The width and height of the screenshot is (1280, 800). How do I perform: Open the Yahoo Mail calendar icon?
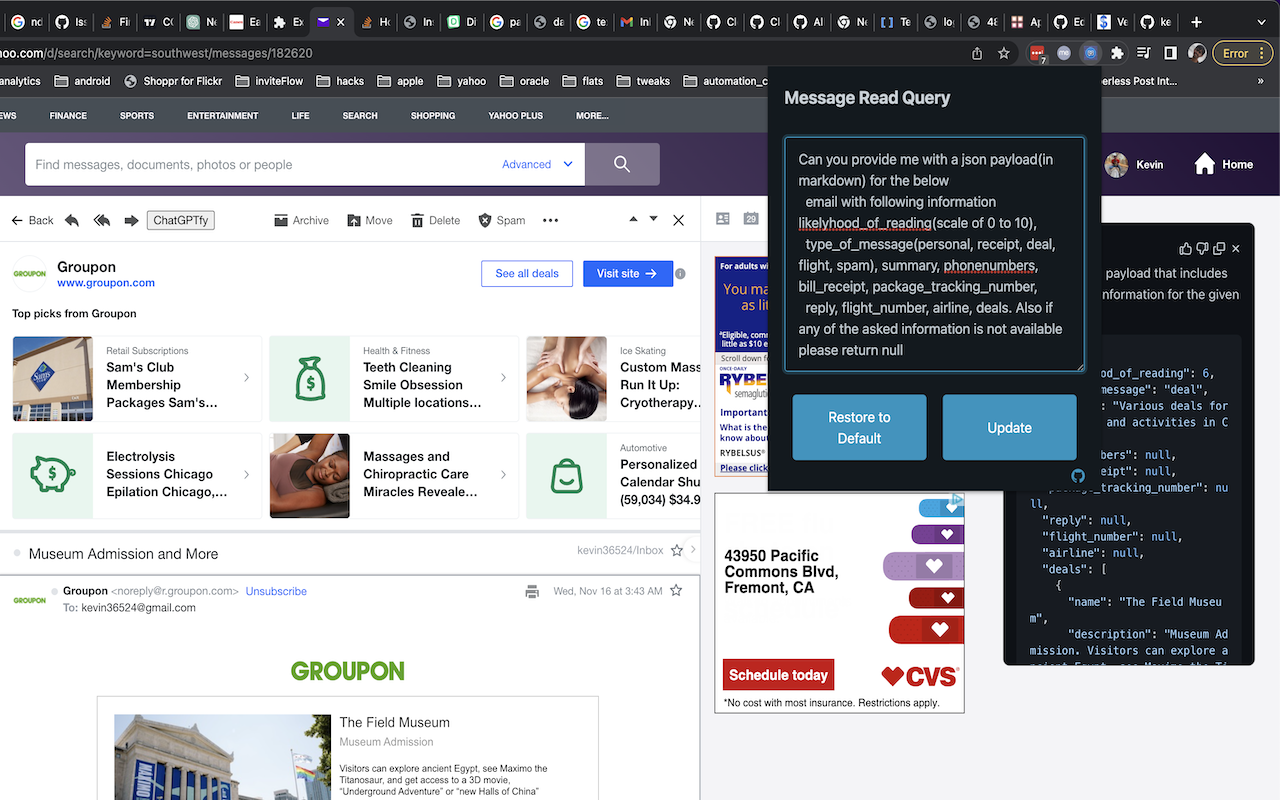click(751, 219)
